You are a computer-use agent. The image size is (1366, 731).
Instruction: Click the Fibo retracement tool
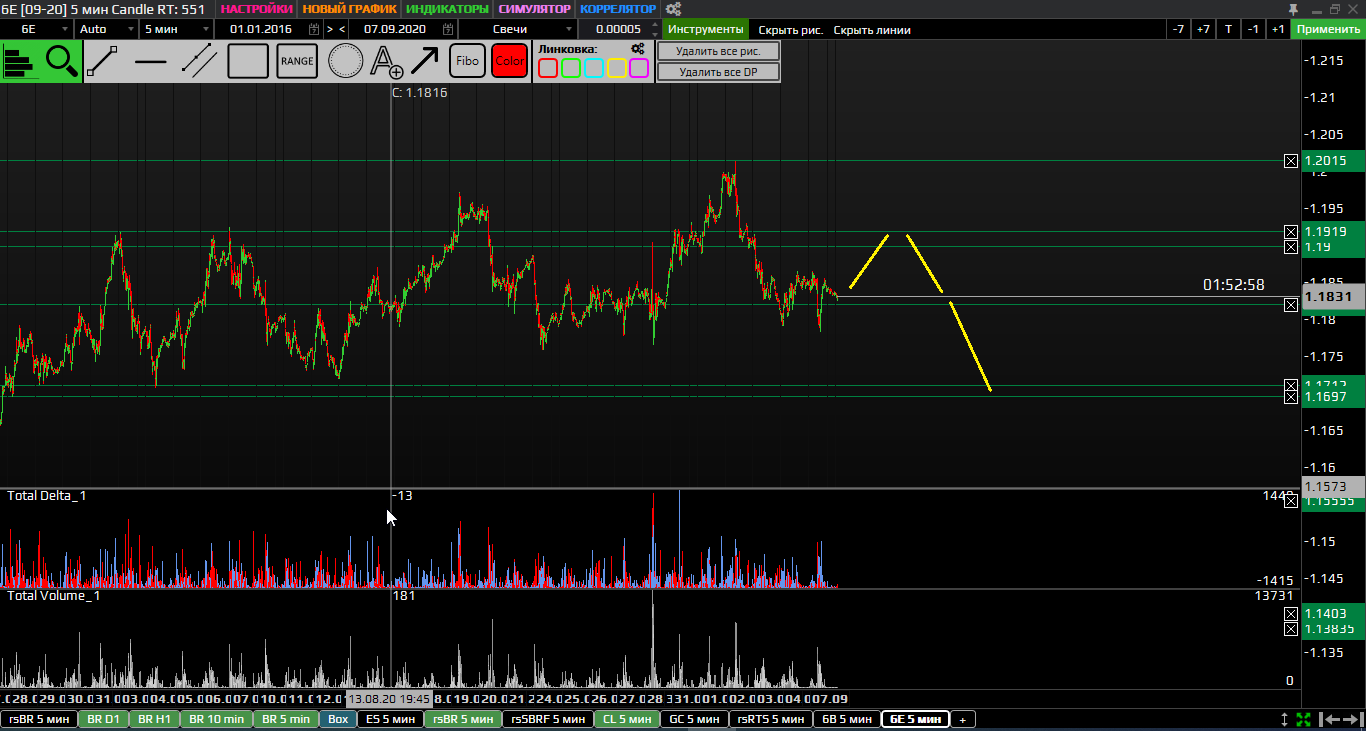[467, 62]
